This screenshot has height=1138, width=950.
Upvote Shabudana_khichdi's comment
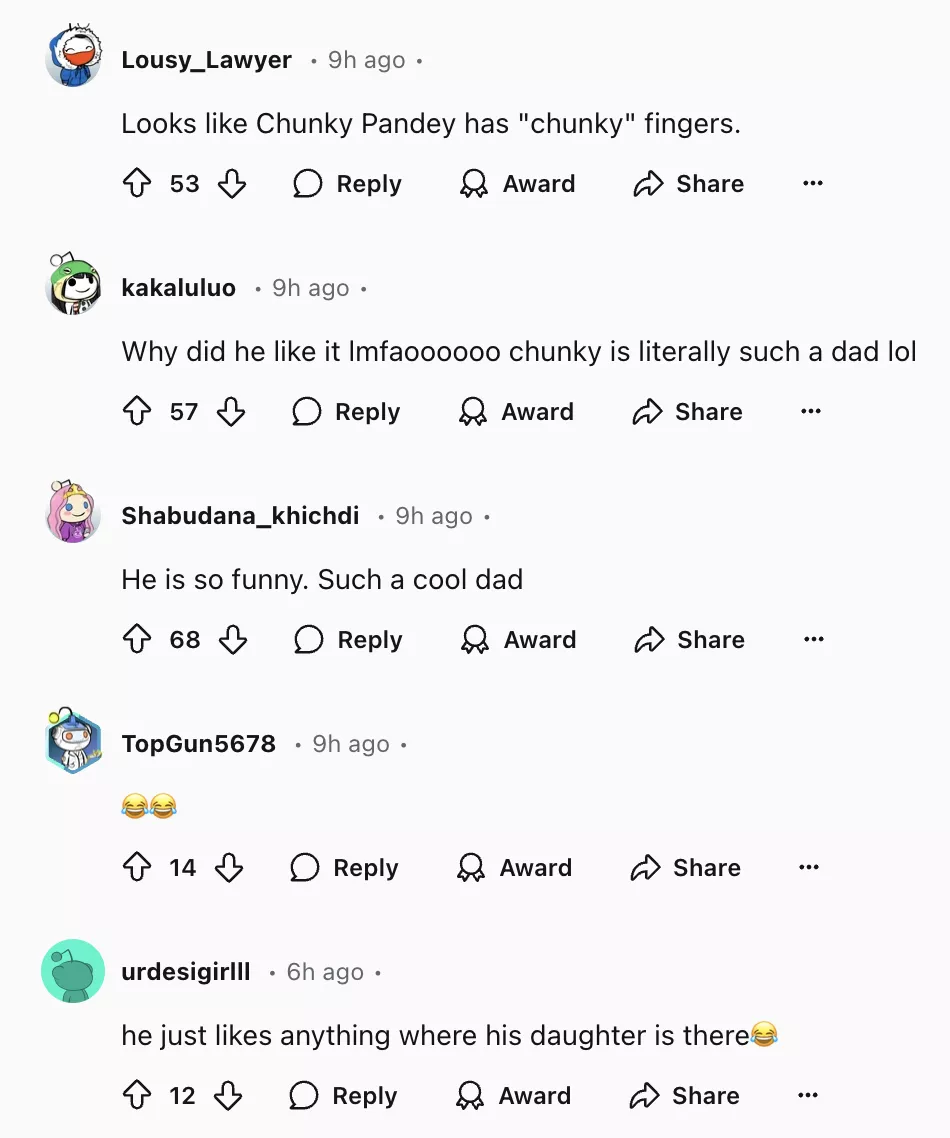[136, 640]
